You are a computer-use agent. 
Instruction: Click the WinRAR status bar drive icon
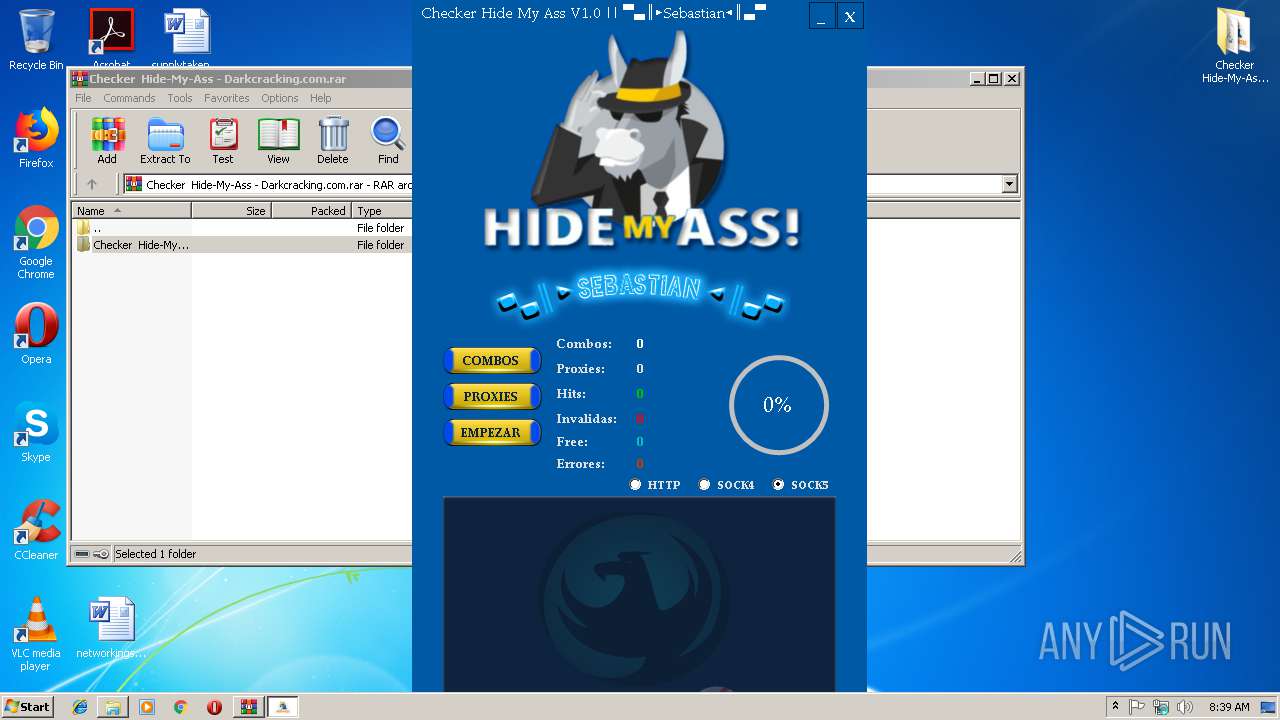(82, 554)
